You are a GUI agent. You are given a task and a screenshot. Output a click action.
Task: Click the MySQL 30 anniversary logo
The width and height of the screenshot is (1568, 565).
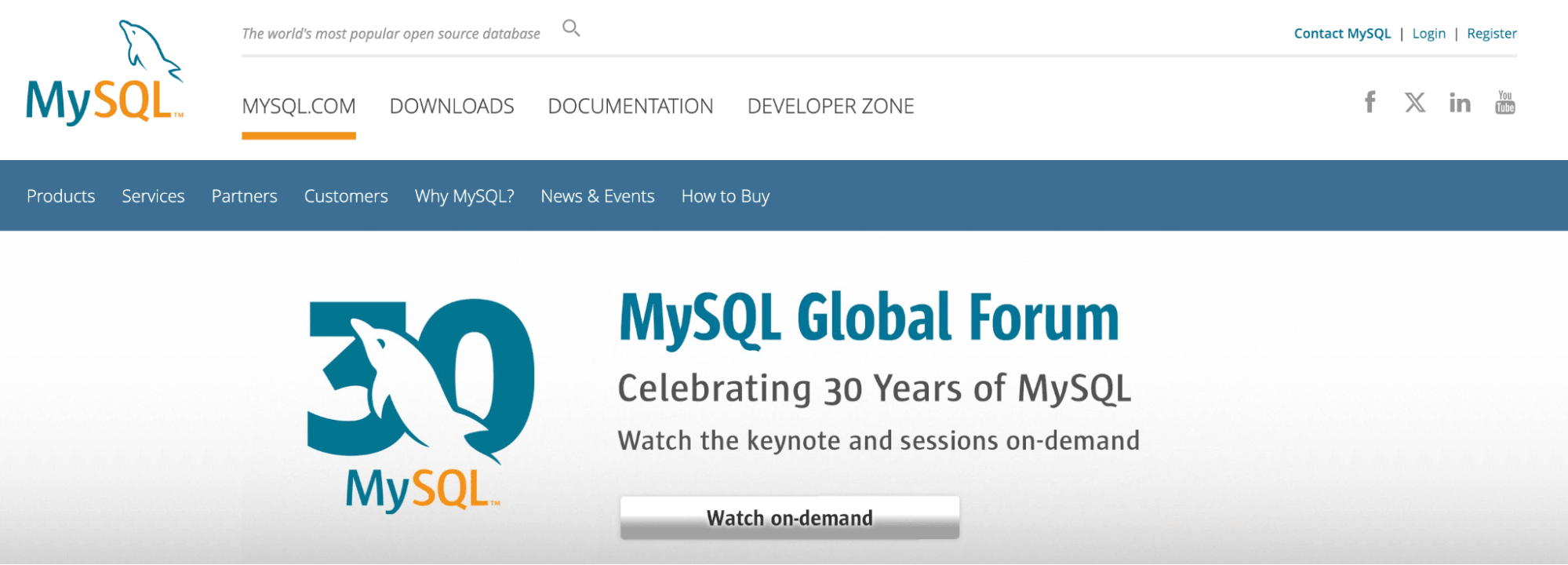[x=420, y=405]
